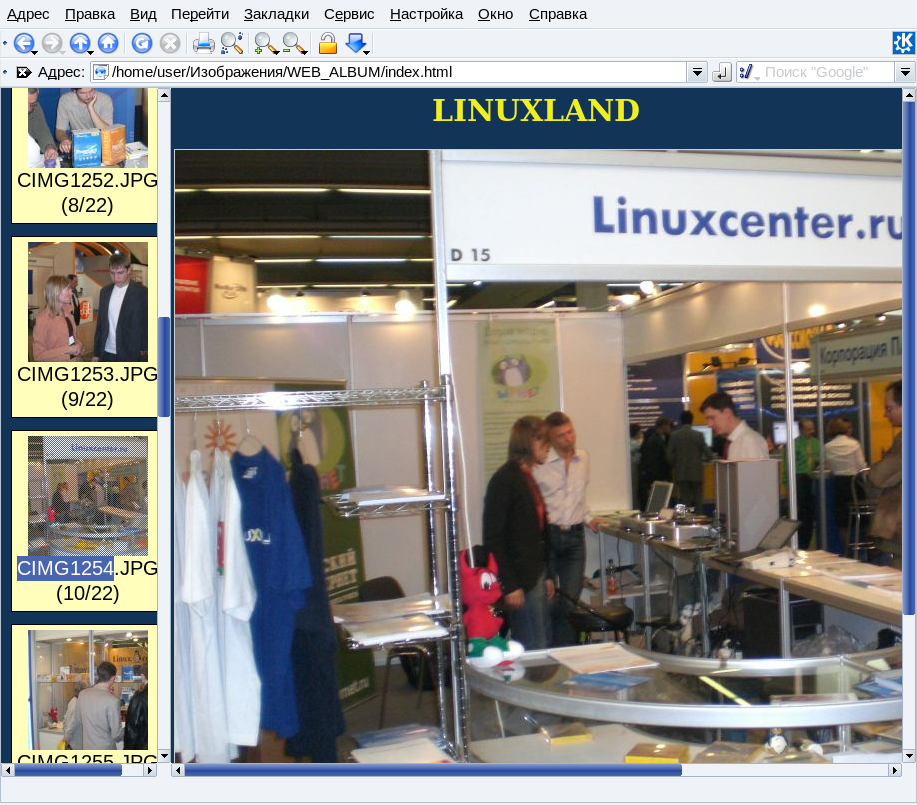917x805 pixels.
Task: Zoom out with the minus magnifier
Action: [294, 43]
